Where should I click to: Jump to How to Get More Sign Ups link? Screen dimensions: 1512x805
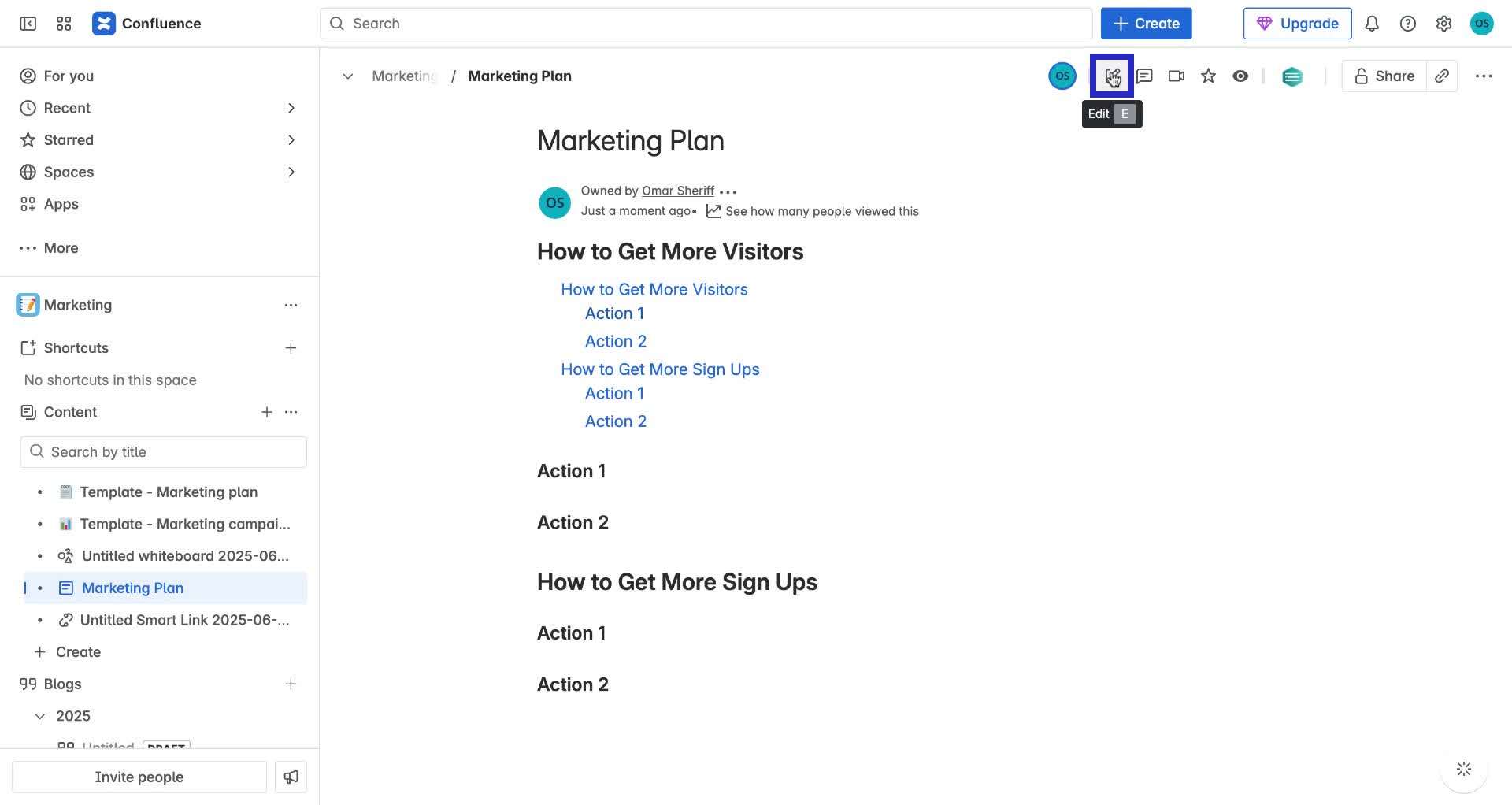pos(659,369)
